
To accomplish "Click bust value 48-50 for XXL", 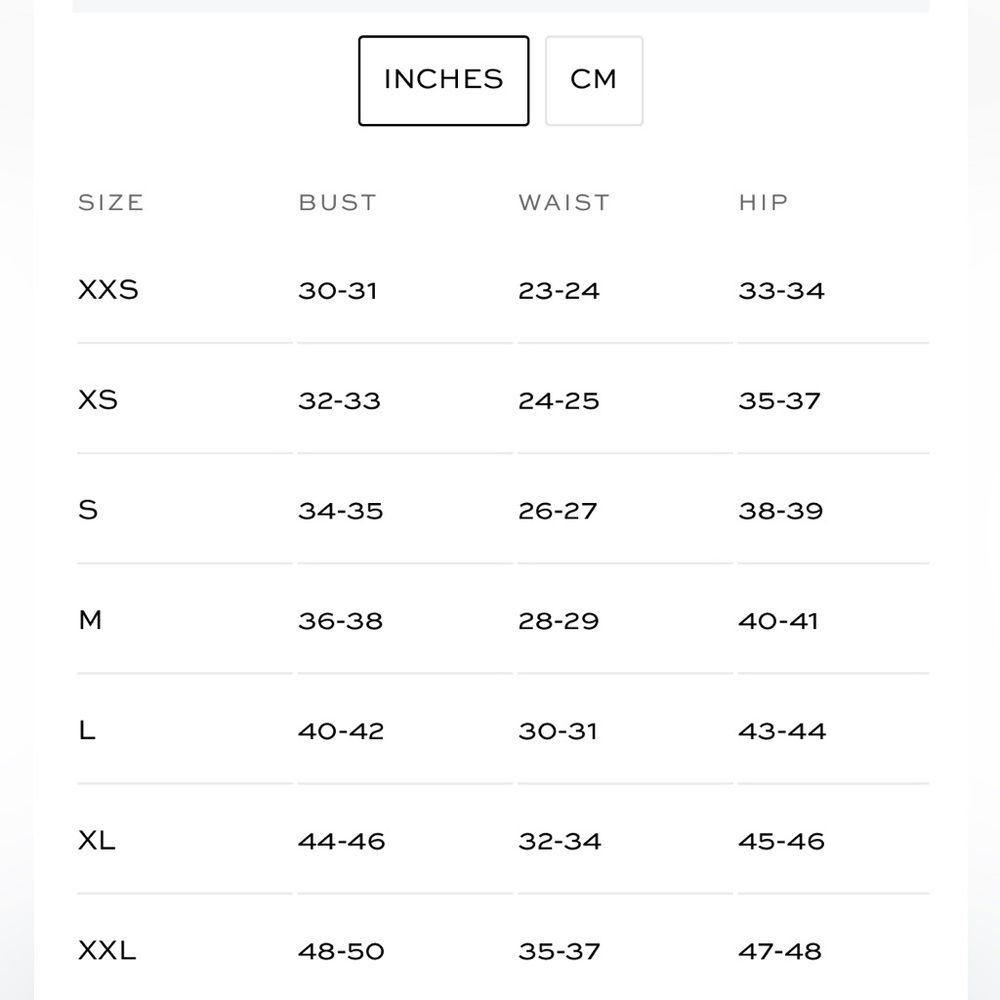I will [341, 952].
